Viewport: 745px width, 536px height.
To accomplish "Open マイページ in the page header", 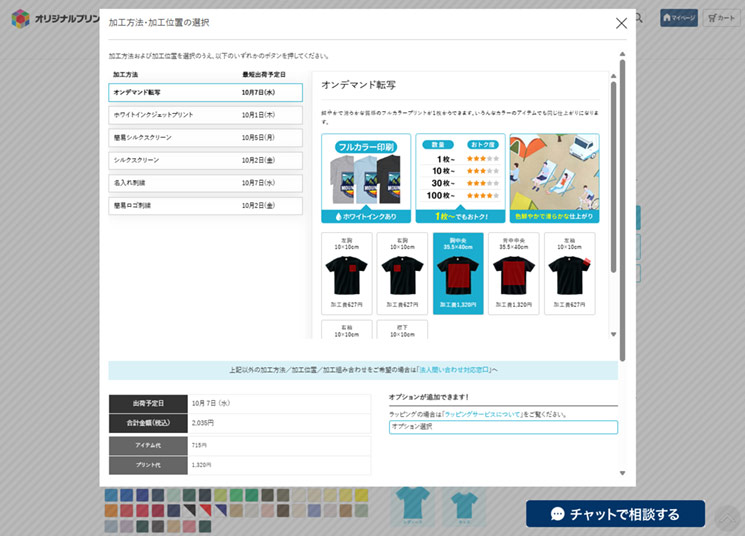I will pos(678,18).
